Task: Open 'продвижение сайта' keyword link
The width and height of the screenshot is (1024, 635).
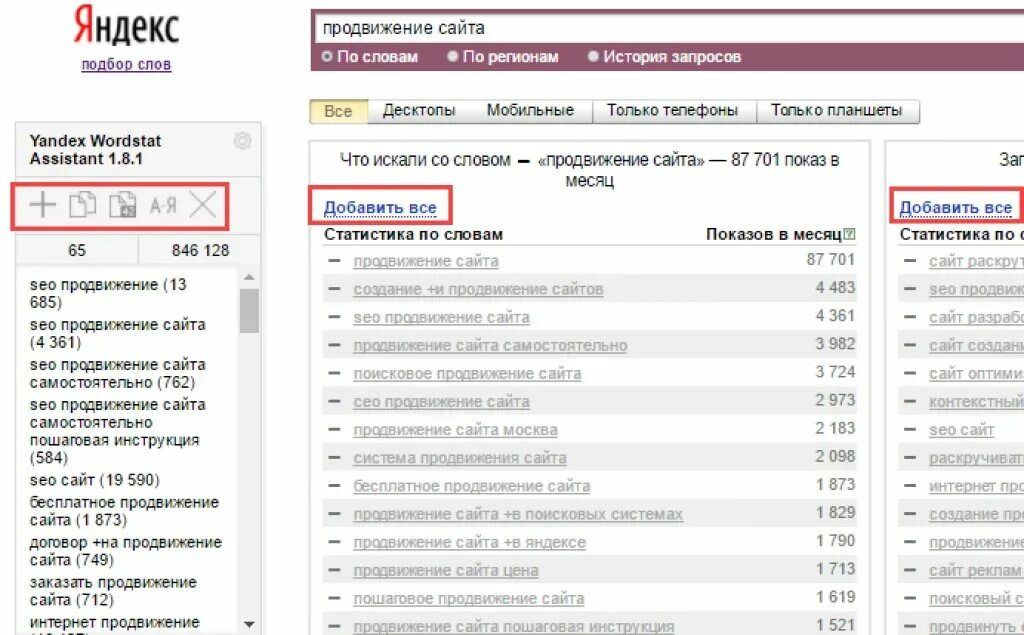Action: 426,261
